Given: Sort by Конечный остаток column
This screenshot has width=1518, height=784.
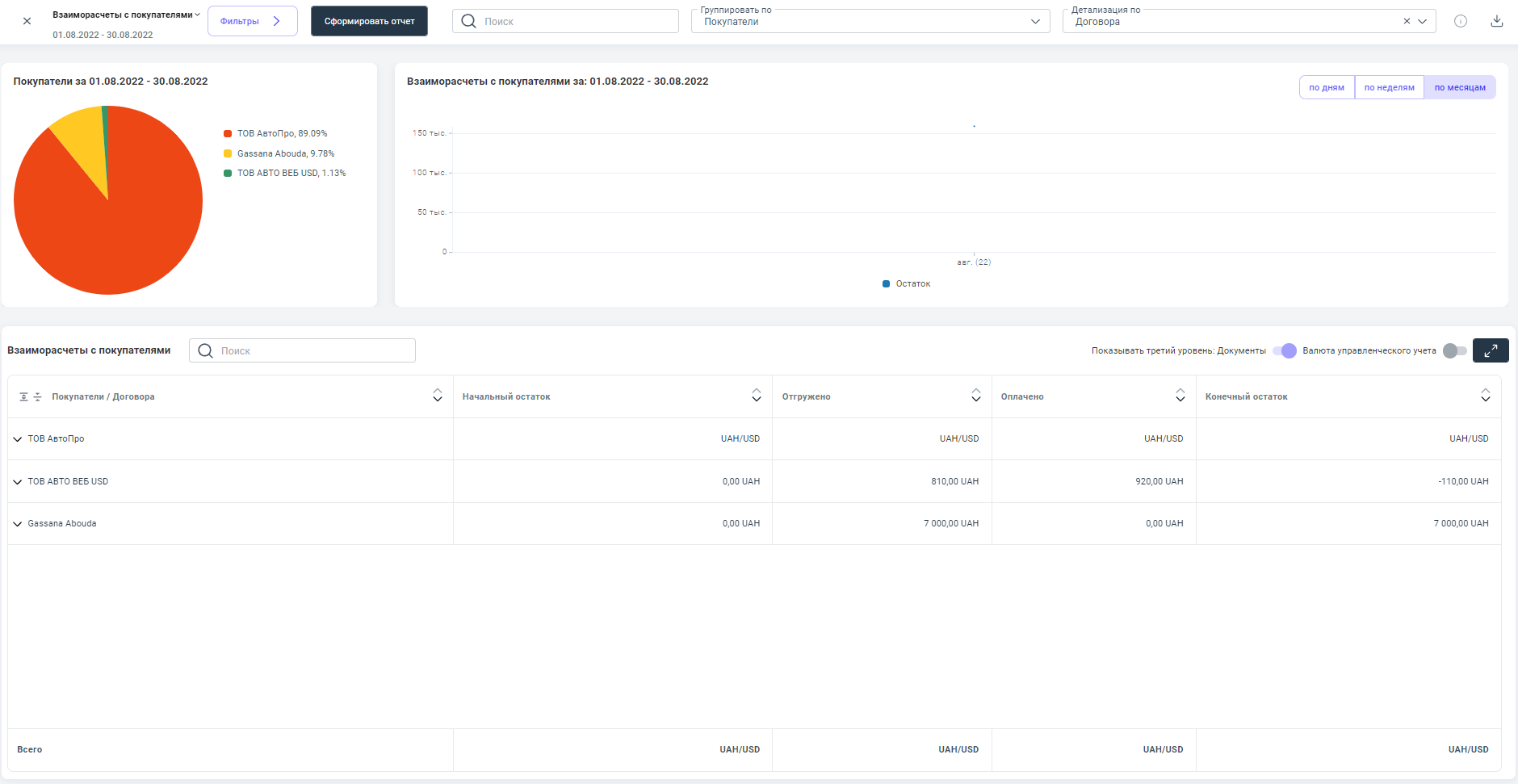Looking at the screenshot, I should point(1485,396).
